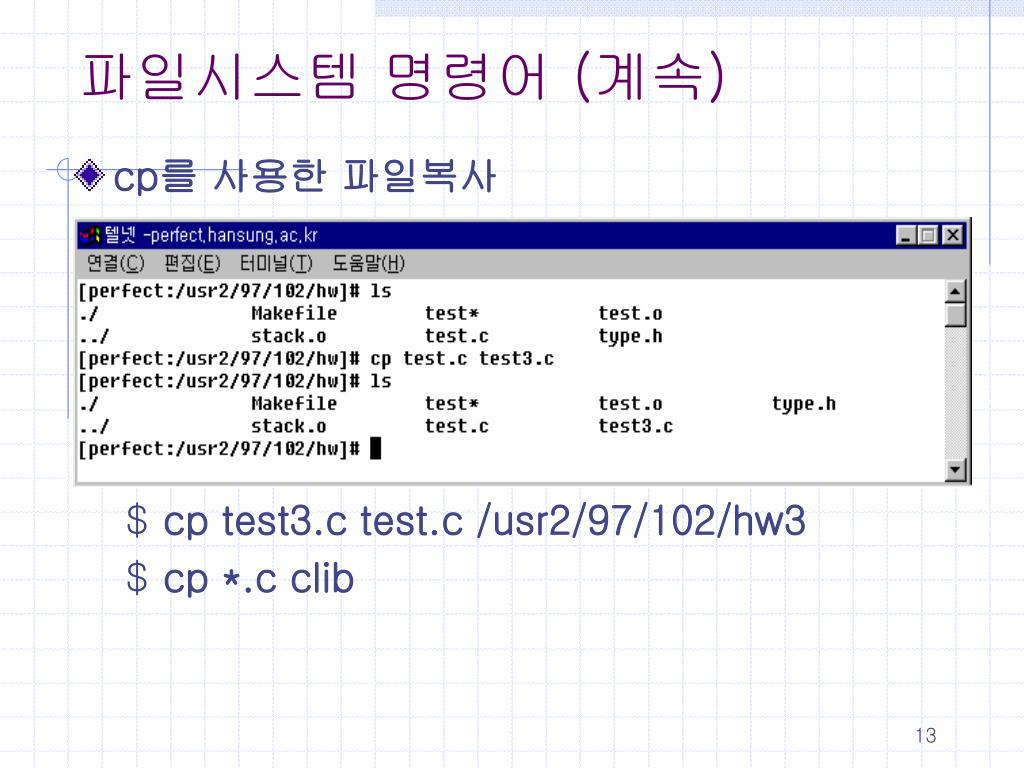Viewport: 1024px width, 768px height.
Task: Close the telnet window
Action: pos(953,235)
